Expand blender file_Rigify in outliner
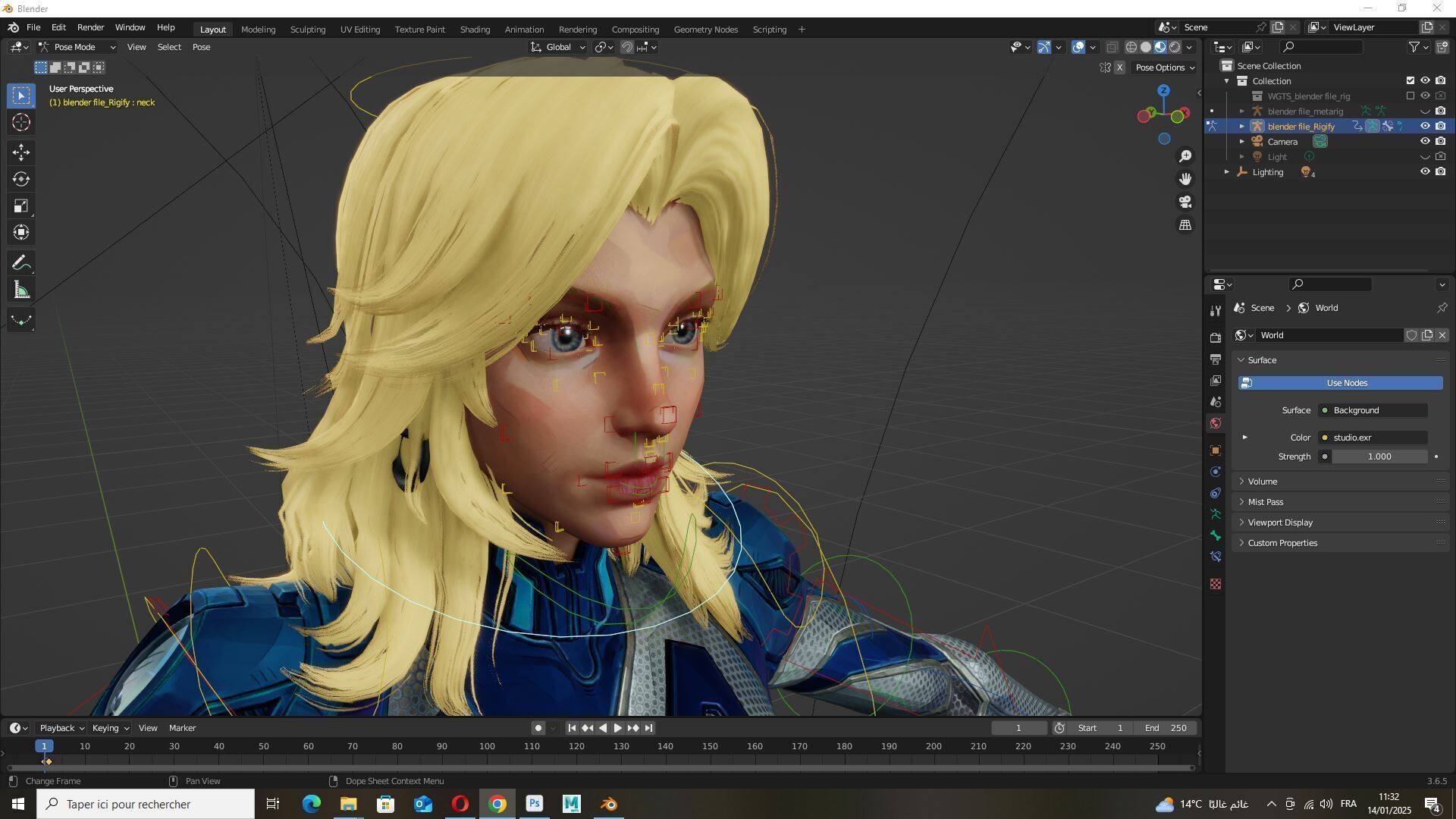 click(1242, 126)
